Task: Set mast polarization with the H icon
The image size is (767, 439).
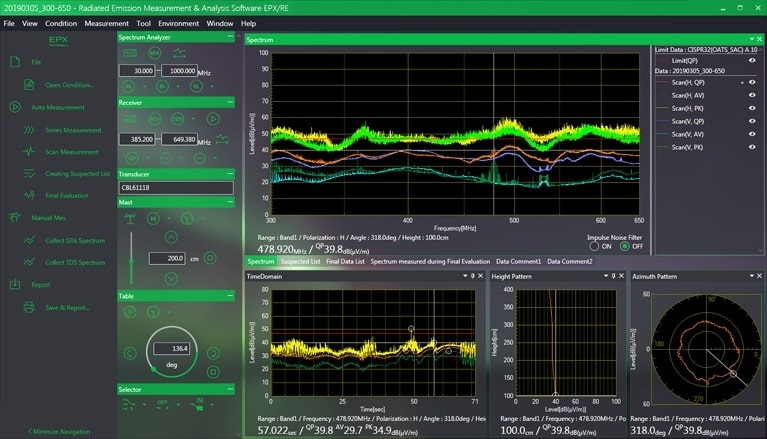Action: (153, 218)
